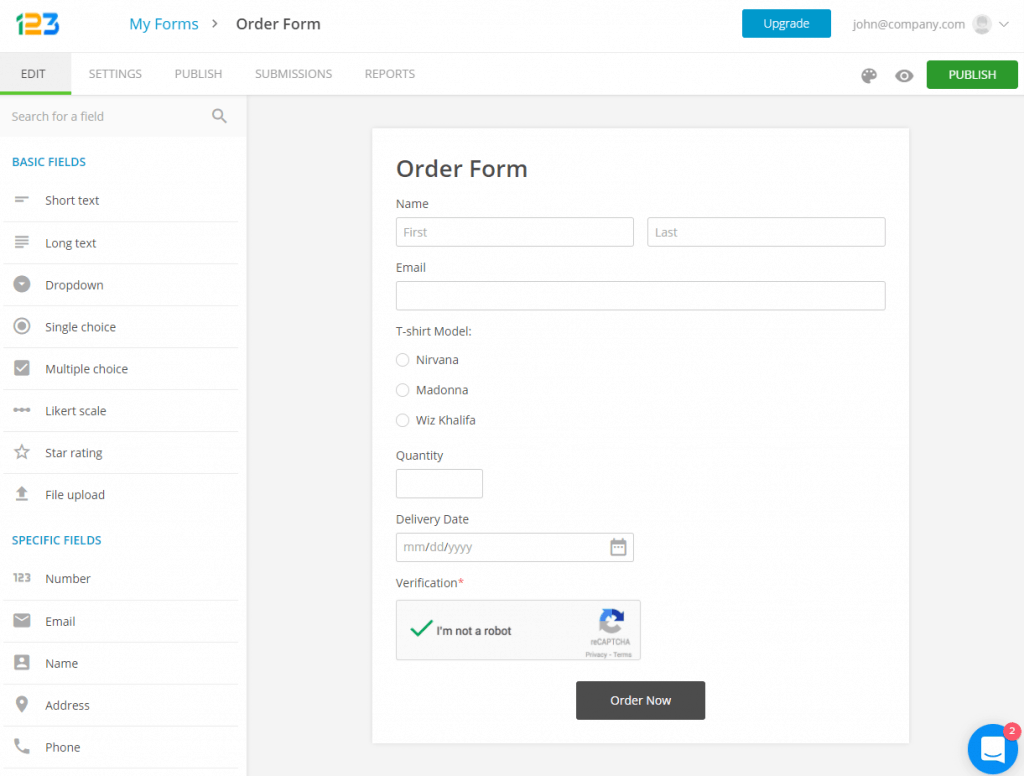Screen dimensions: 1024x776
Task: Open the reCAPTCHA Terms link
Action: [x=622, y=655]
